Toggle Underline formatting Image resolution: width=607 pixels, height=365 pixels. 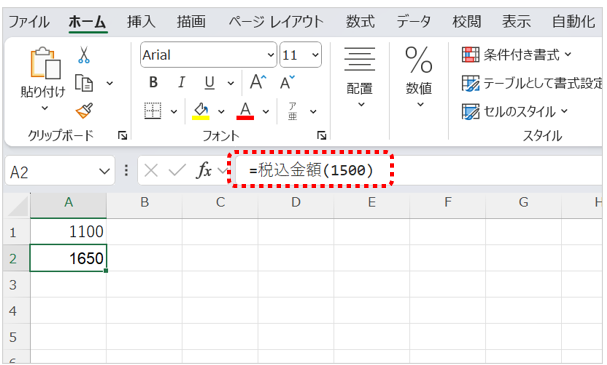point(209,82)
